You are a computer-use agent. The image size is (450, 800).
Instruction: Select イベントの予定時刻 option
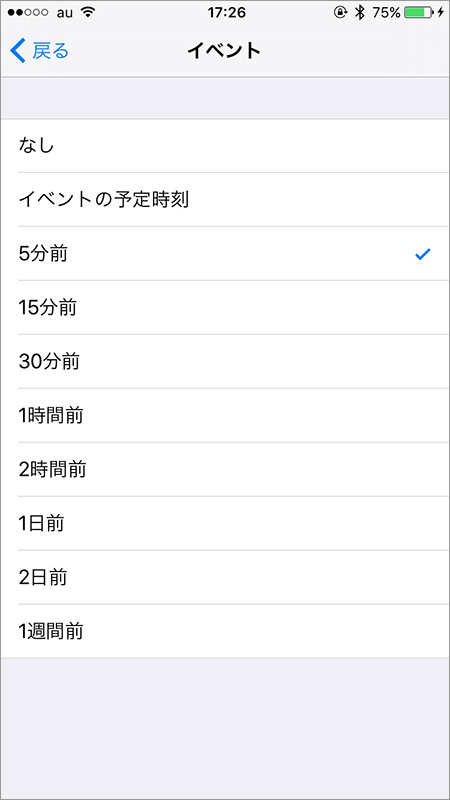[225, 200]
